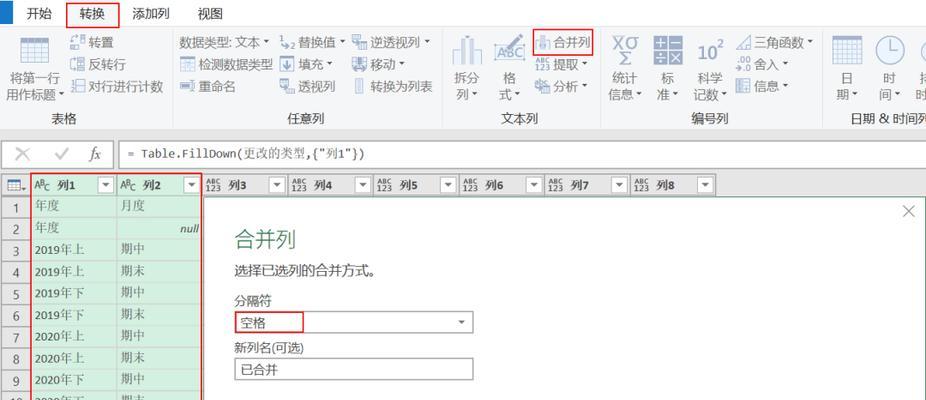Open filter dropdown for 列6
The image size is (926, 400).
(533, 186)
